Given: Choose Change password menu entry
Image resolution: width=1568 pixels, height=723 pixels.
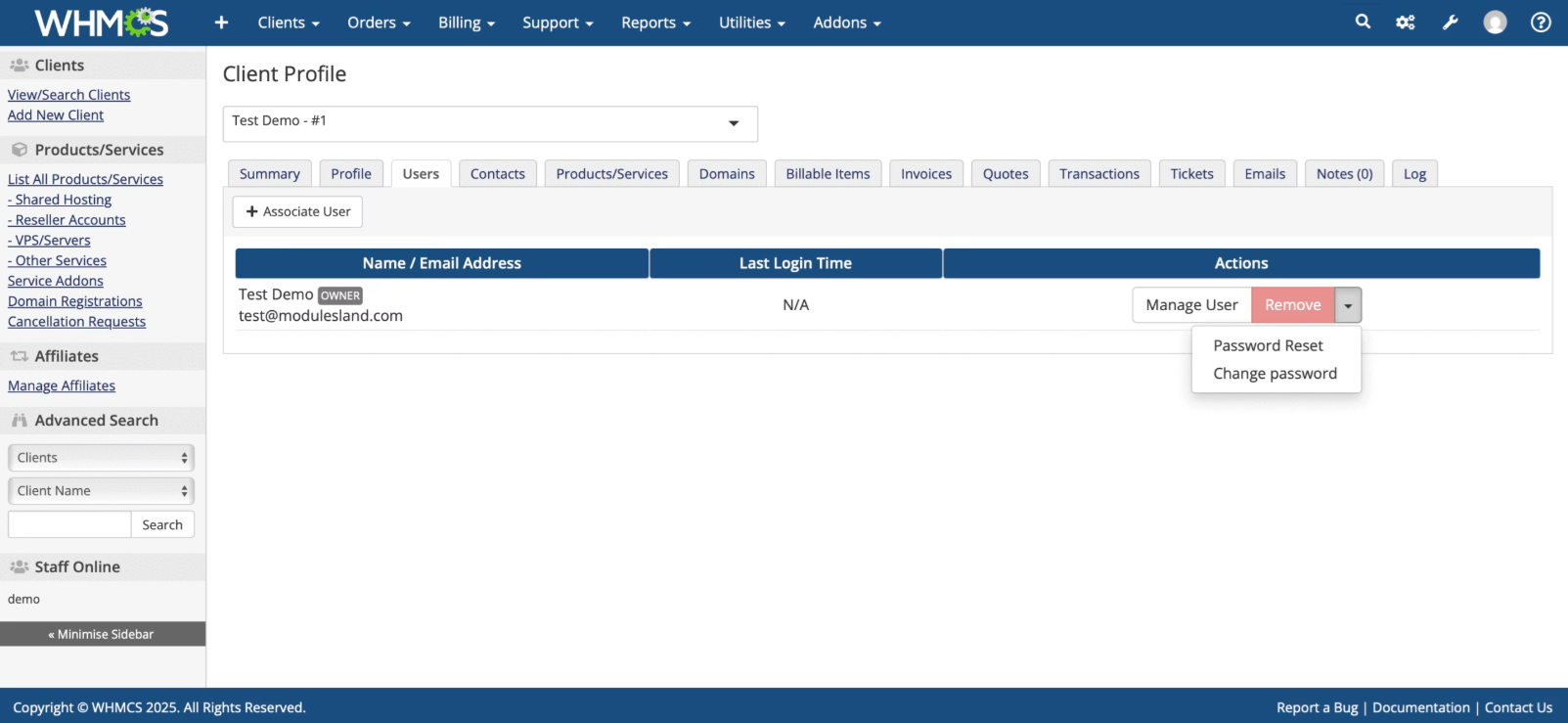Looking at the screenshot, I should point(1275,374).
